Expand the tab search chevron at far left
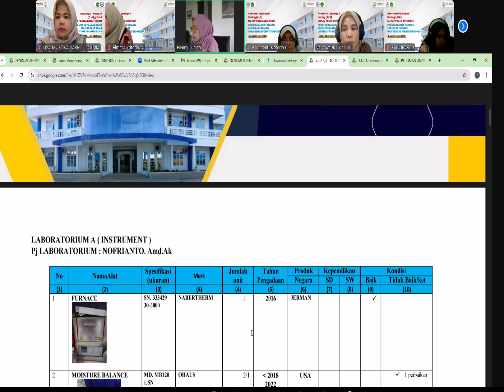Screen dimensions: 504x392 tap(2, 60)
